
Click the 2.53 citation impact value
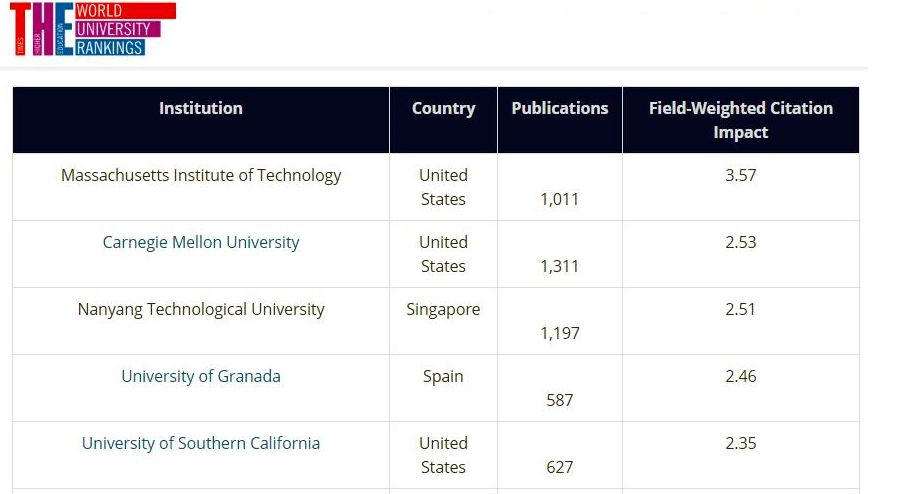(x=741, y=242)
